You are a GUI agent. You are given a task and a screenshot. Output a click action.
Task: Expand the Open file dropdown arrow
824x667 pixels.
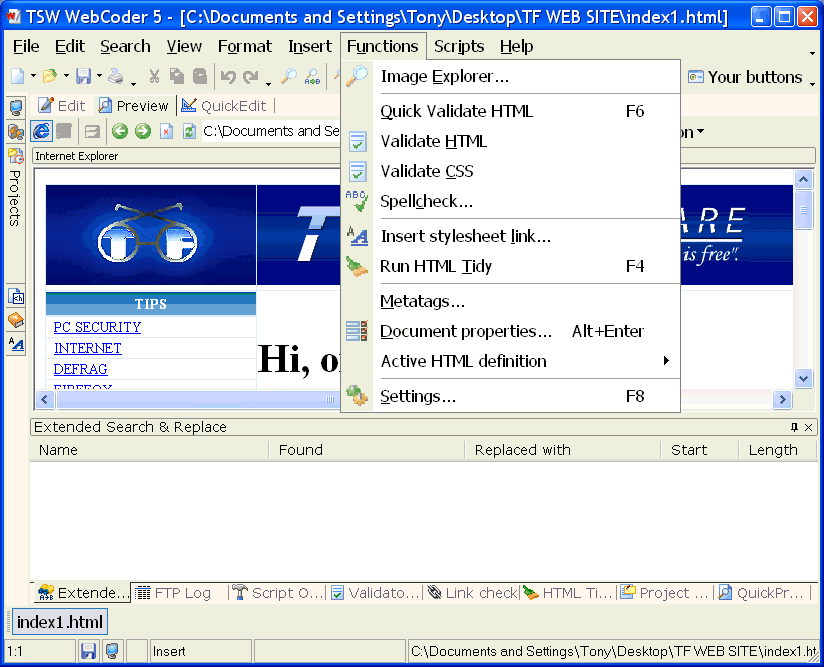click(66, 76)
